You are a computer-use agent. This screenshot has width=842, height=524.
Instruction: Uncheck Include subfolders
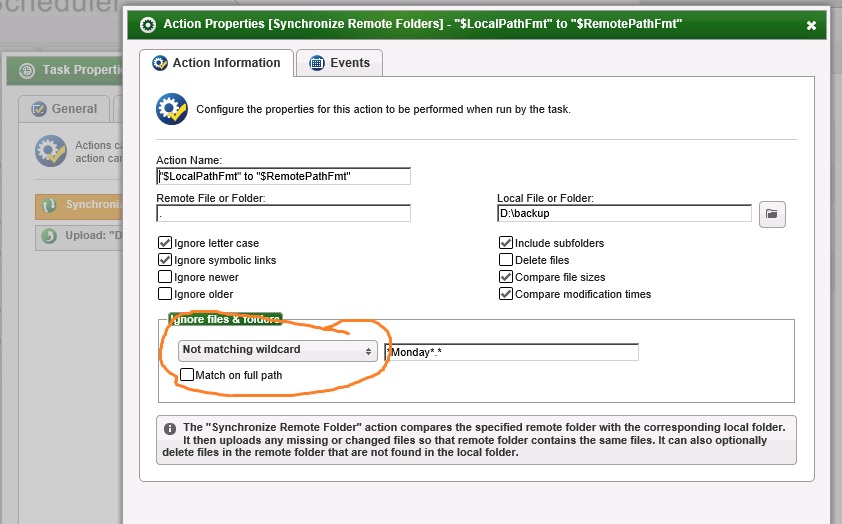click(x=506, y=243)
